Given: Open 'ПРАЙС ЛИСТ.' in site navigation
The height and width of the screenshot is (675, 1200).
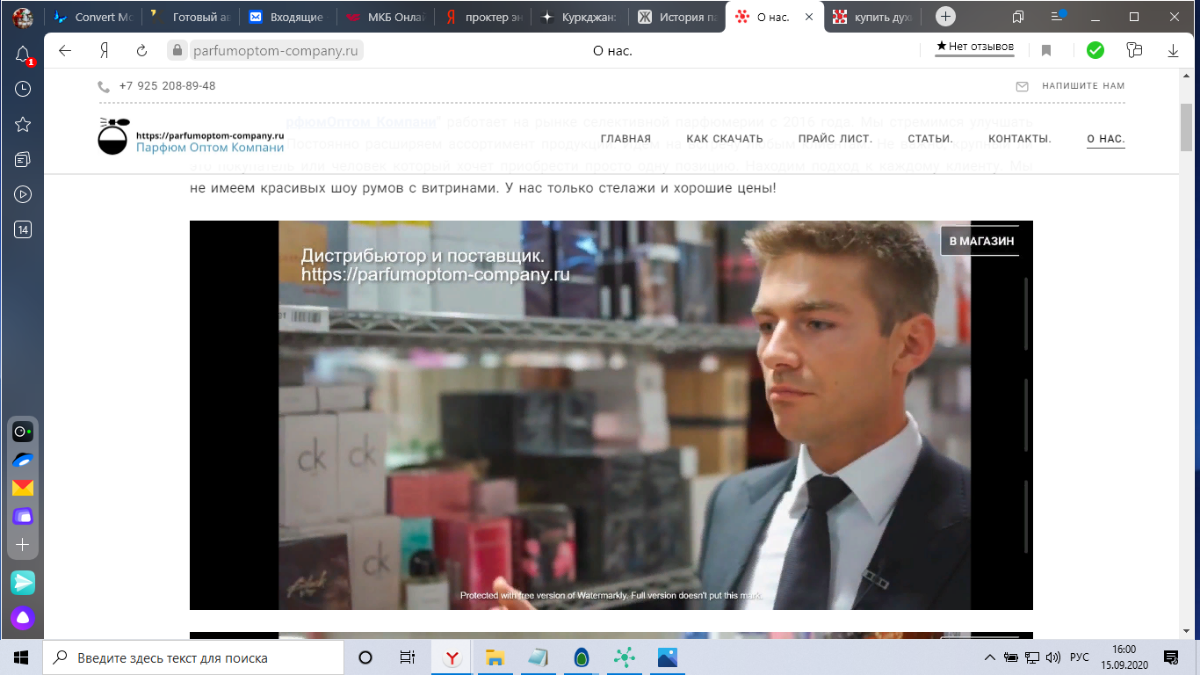Looking at the screenshot, I should [x=835, y=139].
